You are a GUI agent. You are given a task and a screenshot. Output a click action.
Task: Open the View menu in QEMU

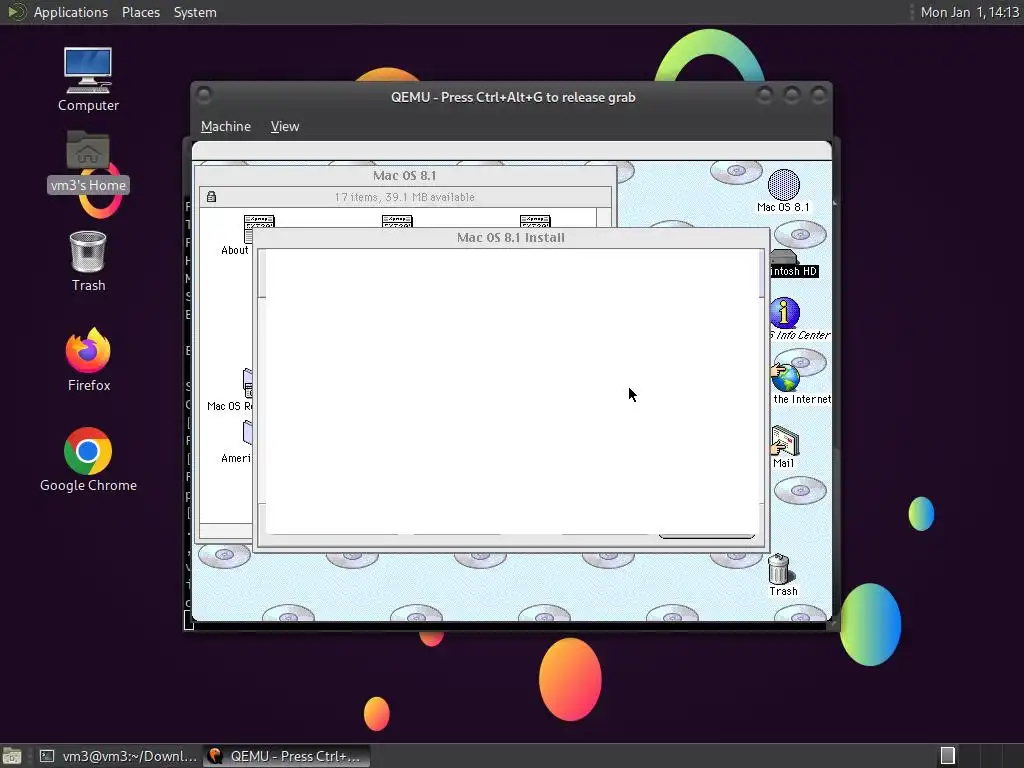click(x=285, y=126)
